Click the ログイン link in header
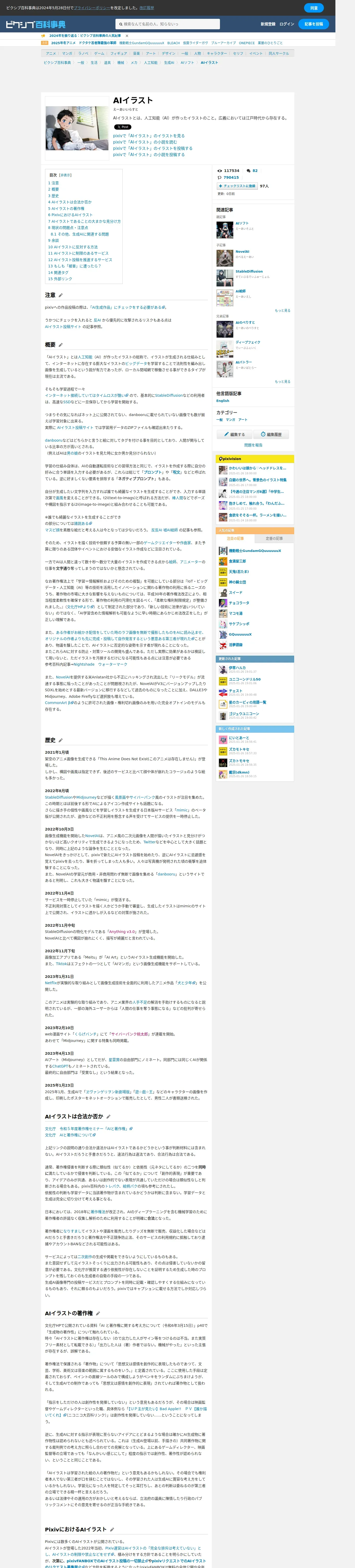 tap(287, 24)
